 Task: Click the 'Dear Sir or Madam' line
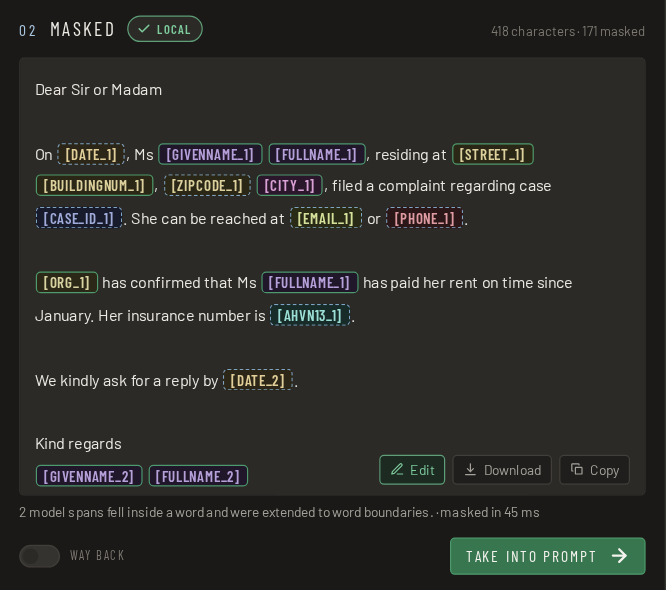pyautogui.click(x=99, y=90)
